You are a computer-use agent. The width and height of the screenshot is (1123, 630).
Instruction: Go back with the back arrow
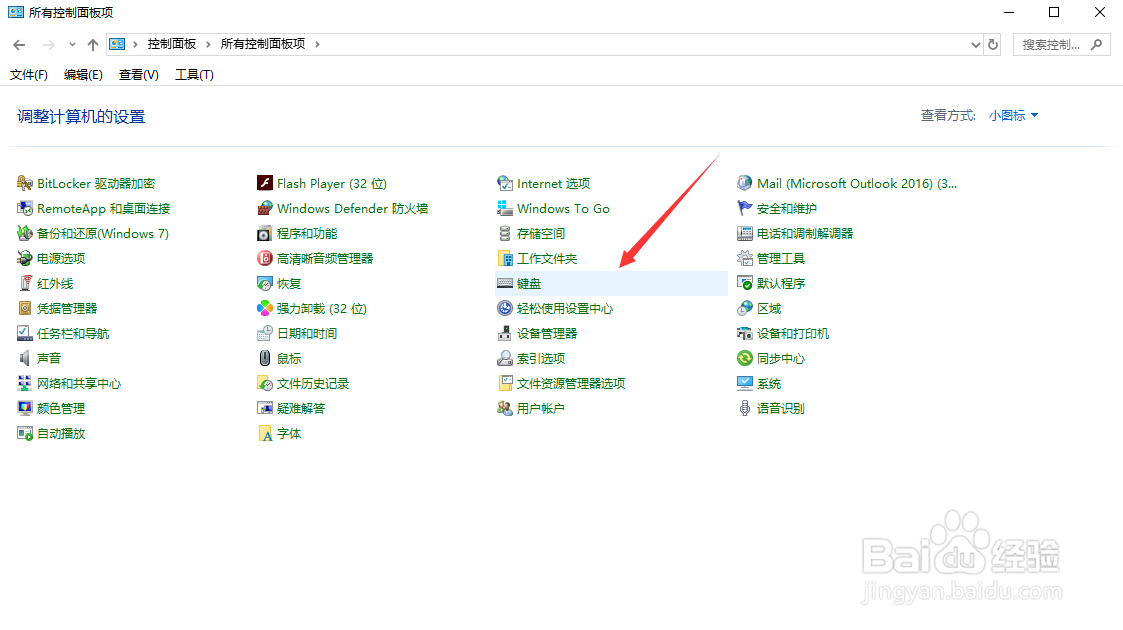tap(19, 44)
